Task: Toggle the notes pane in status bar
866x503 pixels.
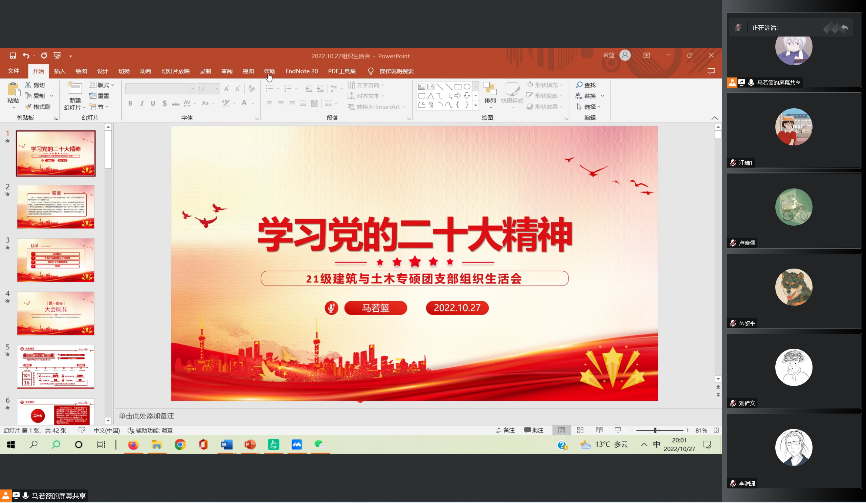Action: (509, 430)
